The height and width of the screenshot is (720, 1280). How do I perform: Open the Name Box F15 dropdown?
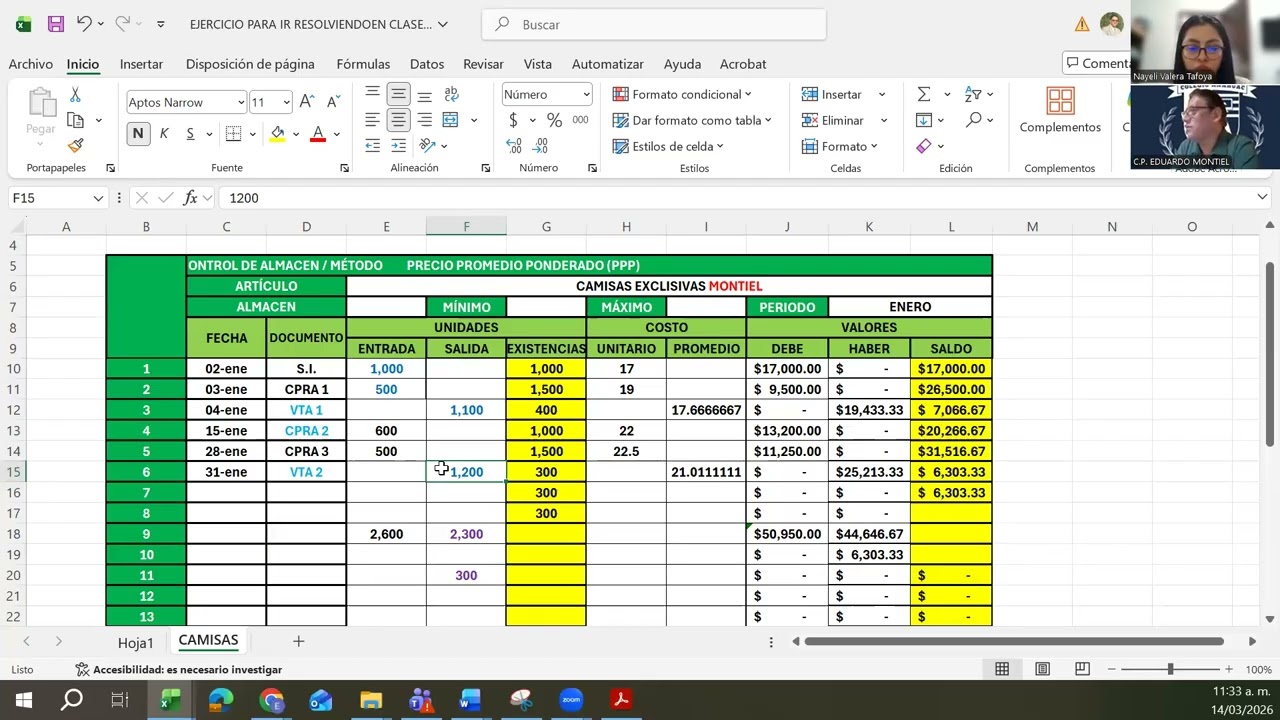click(98, 198)
